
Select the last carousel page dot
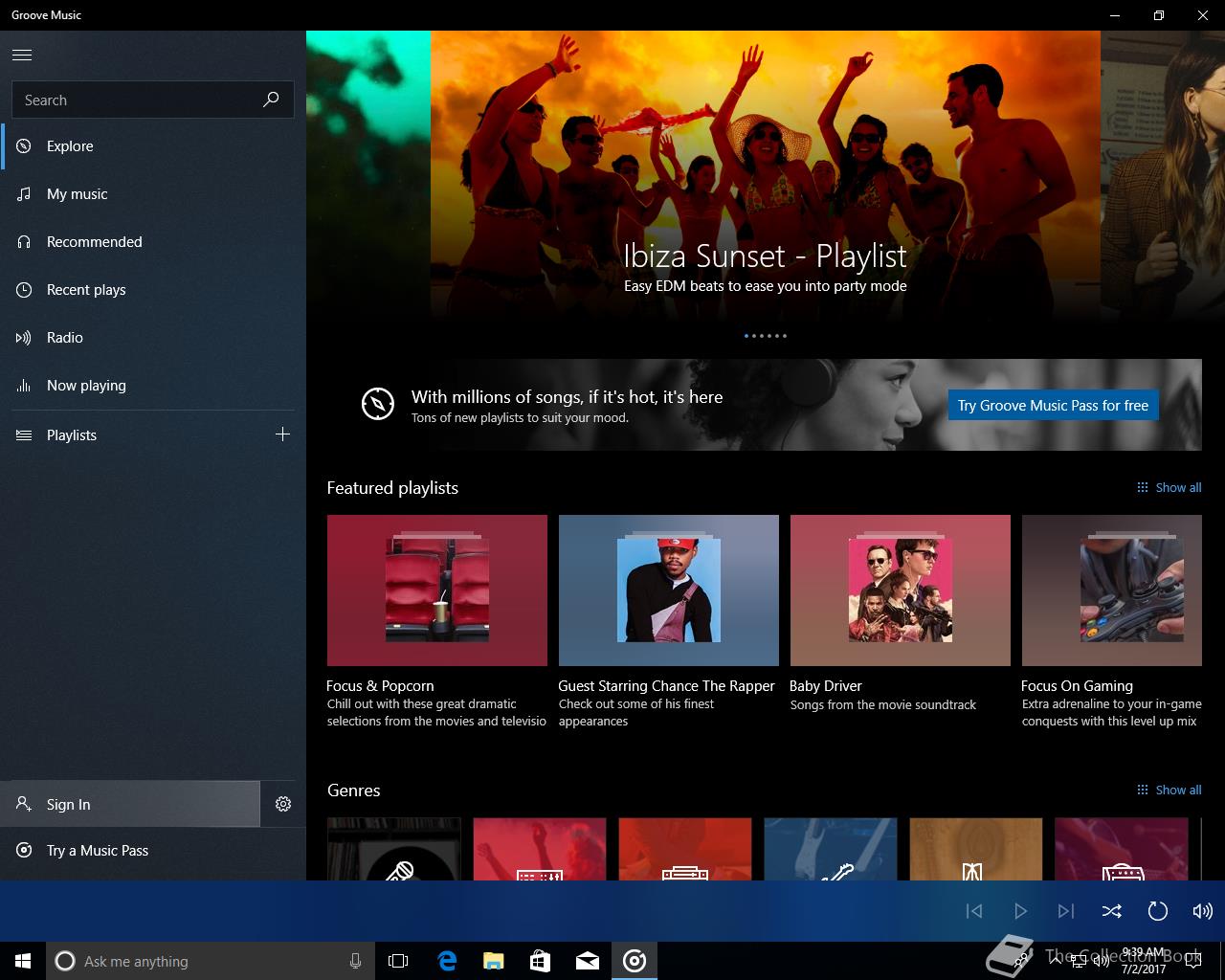785,336
